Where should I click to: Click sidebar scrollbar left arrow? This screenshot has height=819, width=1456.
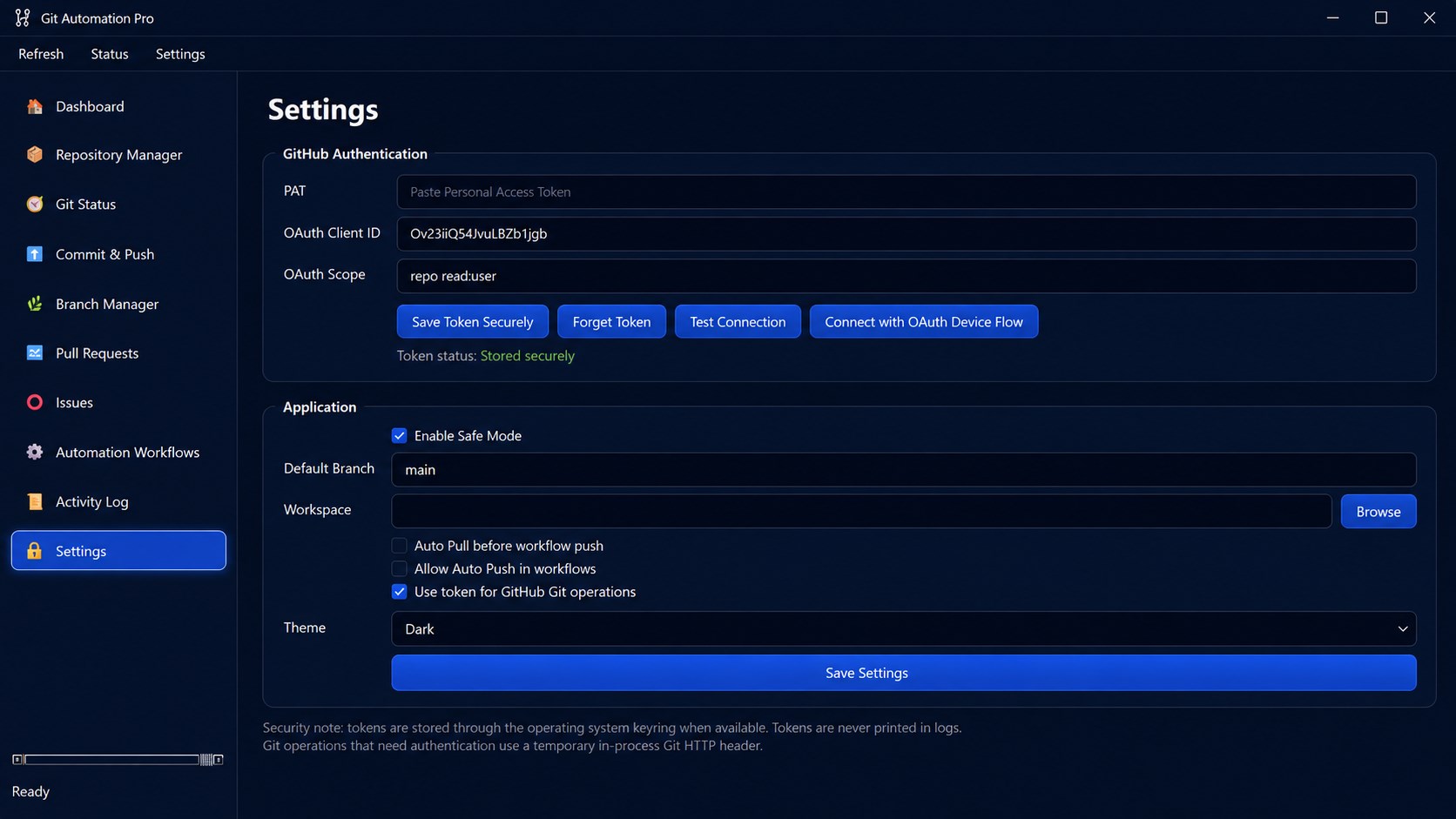(x=17, y=760)
